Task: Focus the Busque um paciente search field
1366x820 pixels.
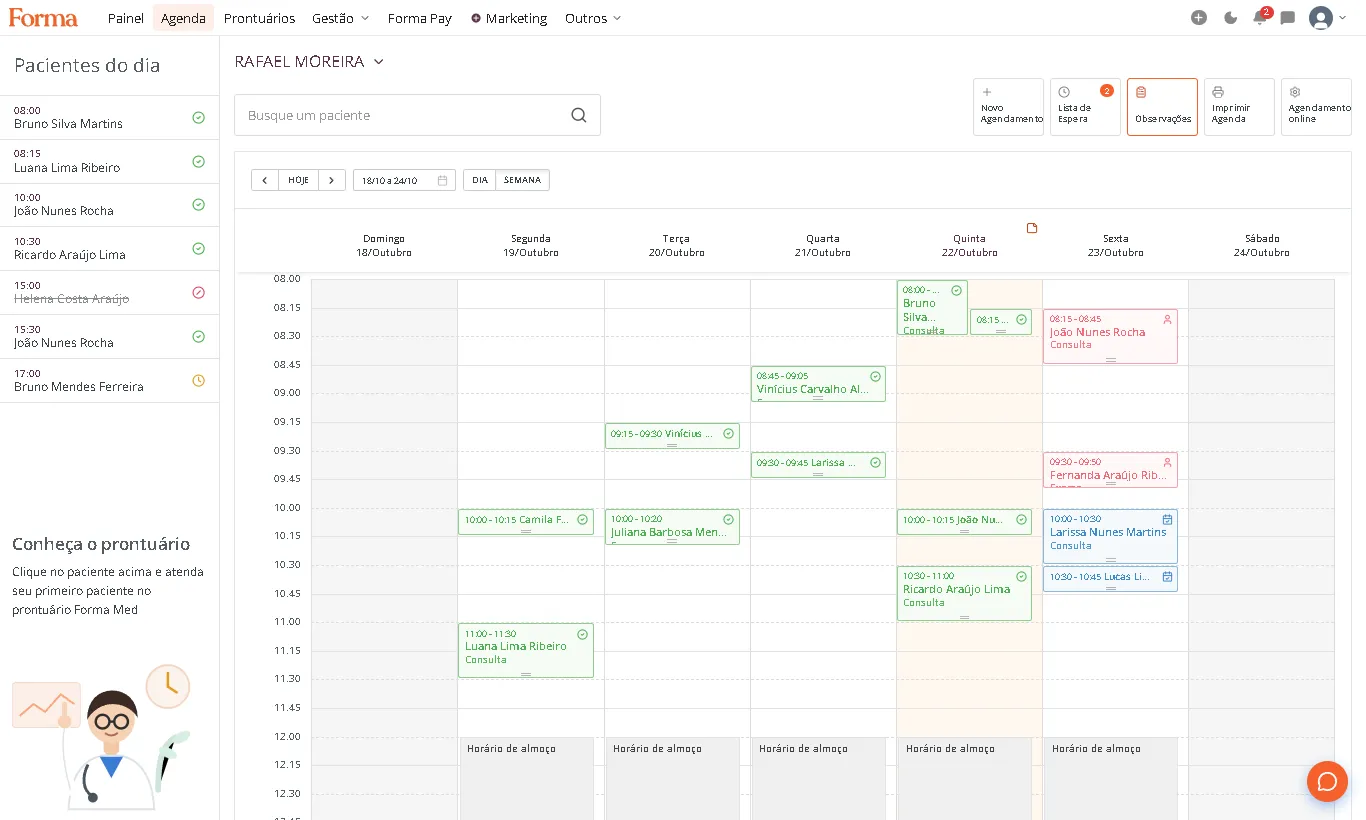Action: pyautogui.click(x=417, y=115)
